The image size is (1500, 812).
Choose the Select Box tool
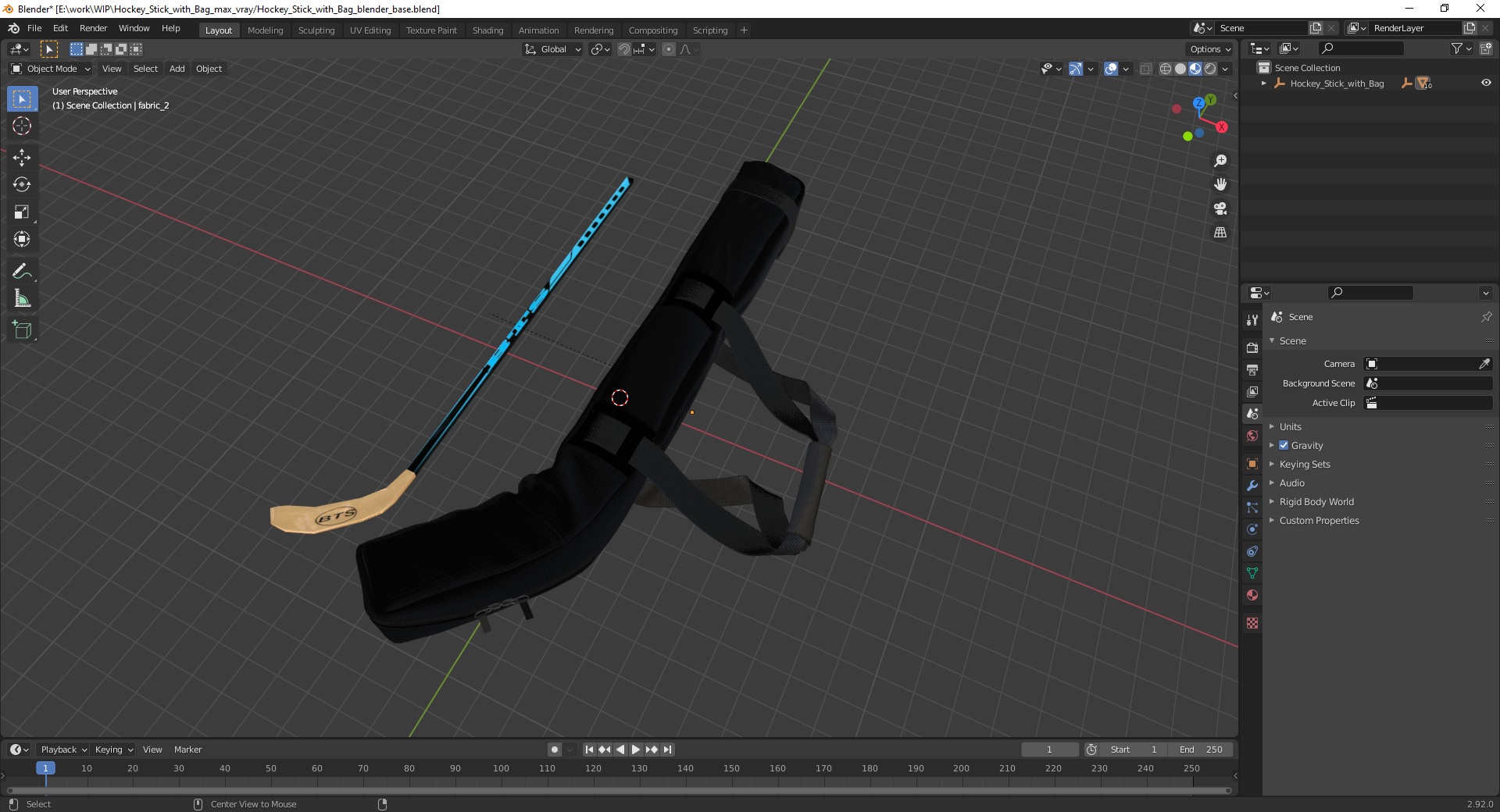[x=22, y=98]
